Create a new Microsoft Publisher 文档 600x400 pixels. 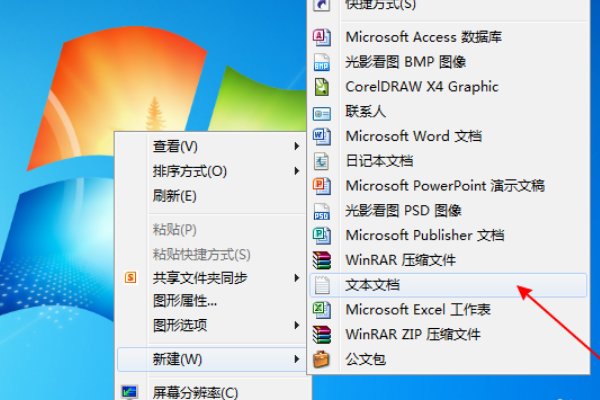coord(448,235)
